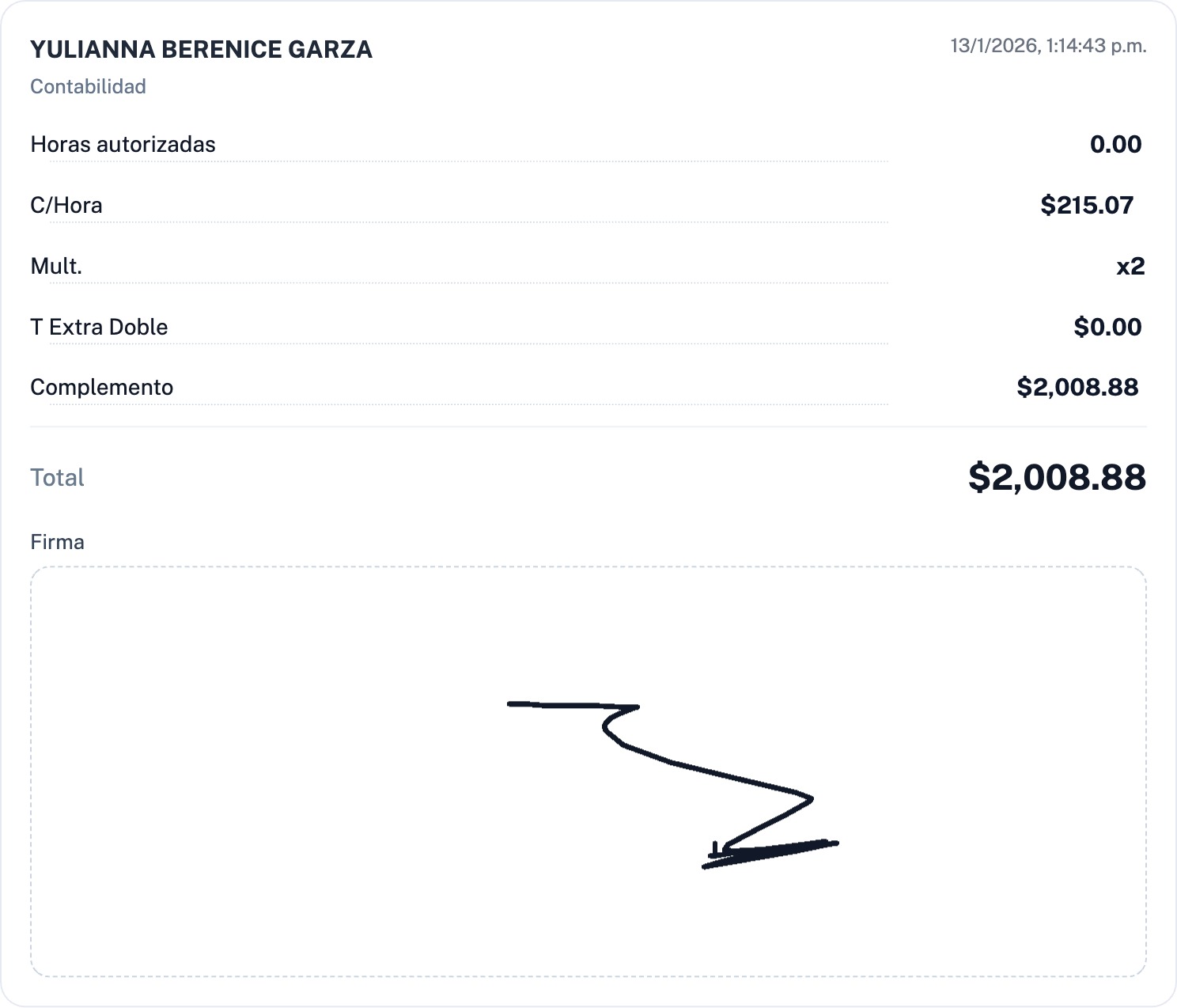
Task: Click the x2 multiplier value
Action: pos(1130,266)
